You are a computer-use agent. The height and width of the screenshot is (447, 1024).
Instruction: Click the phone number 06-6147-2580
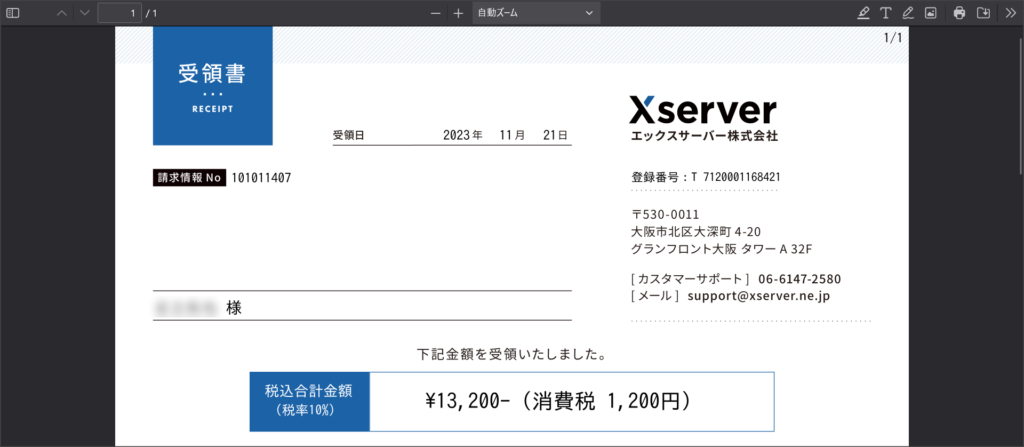click(x=799, y=279)
